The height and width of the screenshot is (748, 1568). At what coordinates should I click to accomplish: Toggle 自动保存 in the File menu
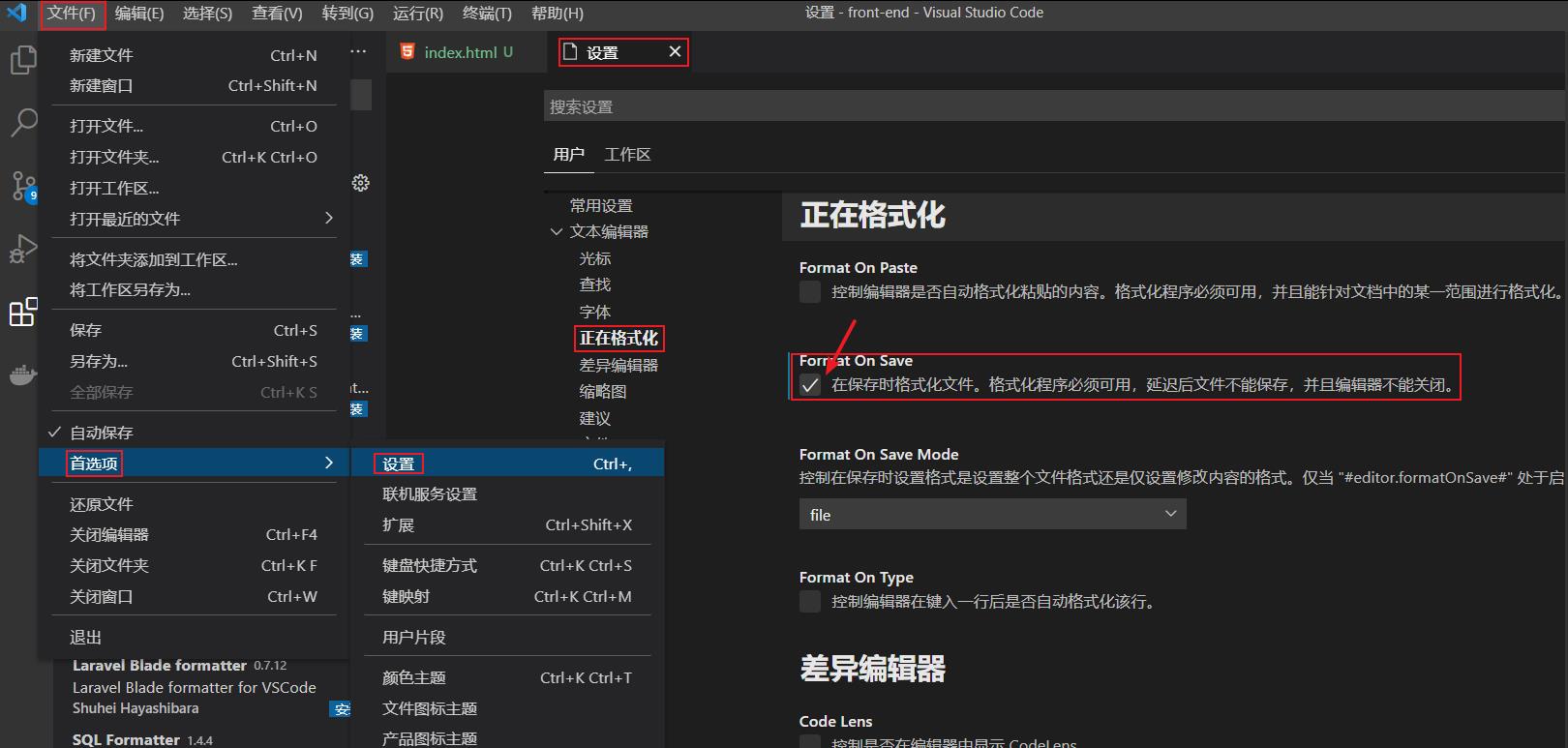(194, 433)
